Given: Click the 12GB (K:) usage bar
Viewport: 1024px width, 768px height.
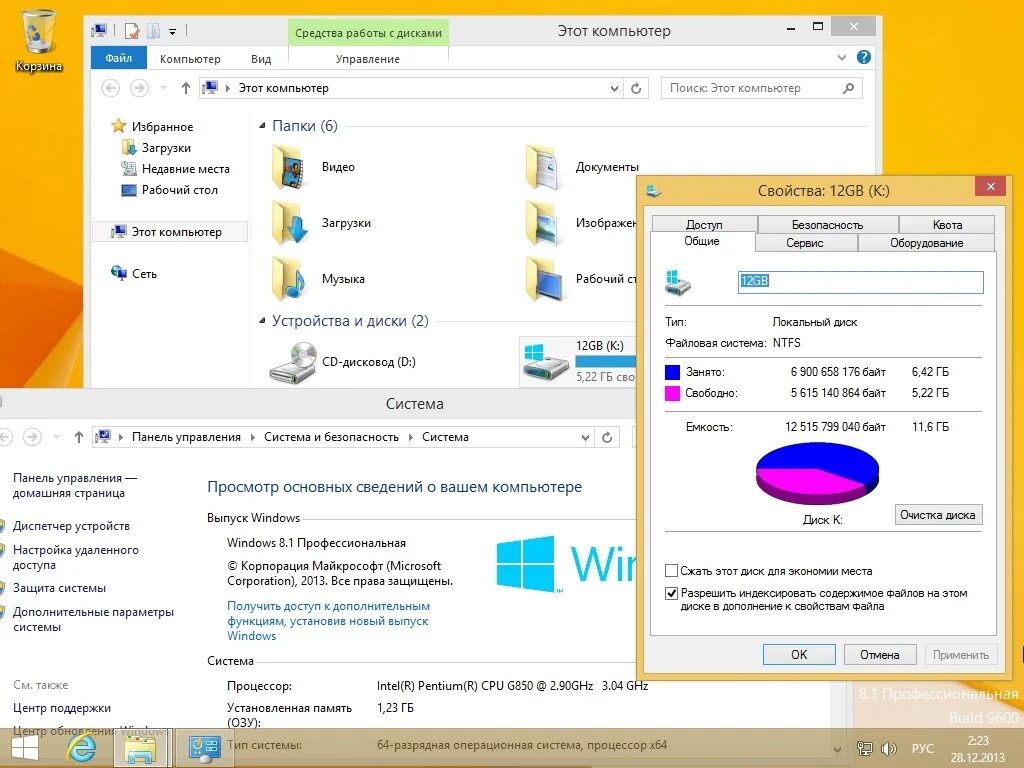Looking at the screenshot, I should pos(605,361).
